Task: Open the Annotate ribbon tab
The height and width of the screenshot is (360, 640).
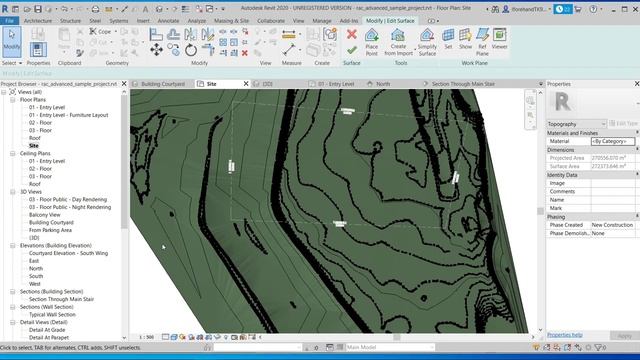Action: point(168,20)
